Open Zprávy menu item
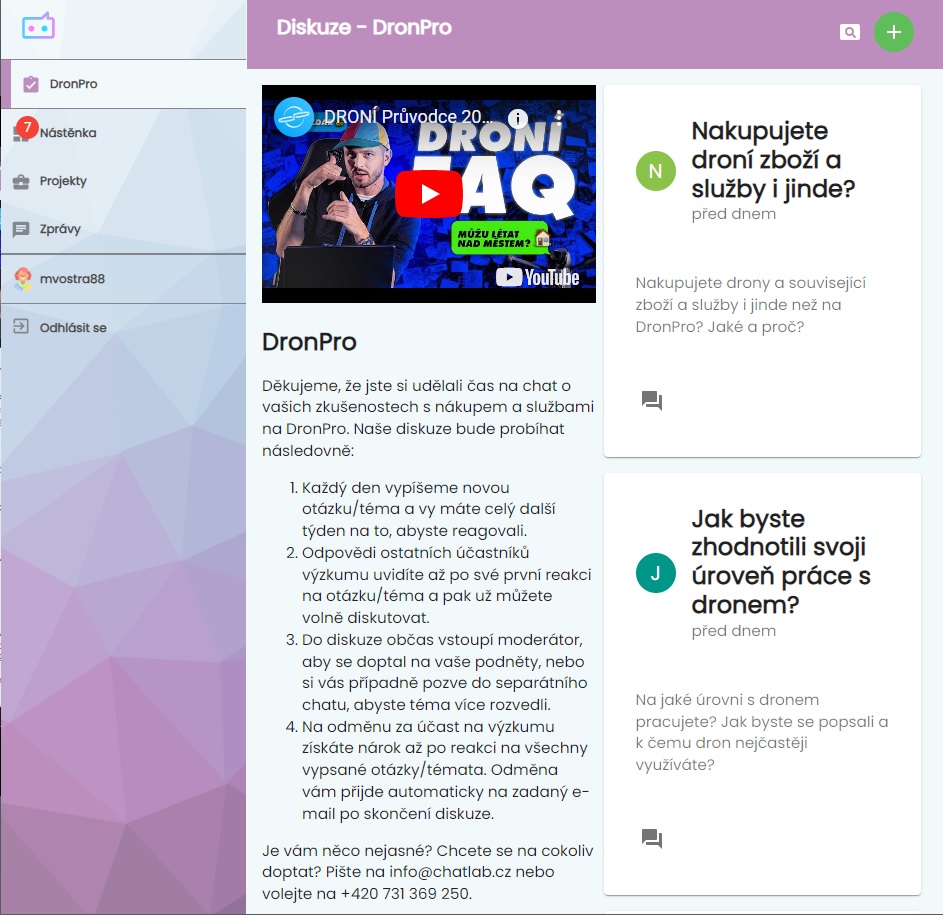 point(124,229)
